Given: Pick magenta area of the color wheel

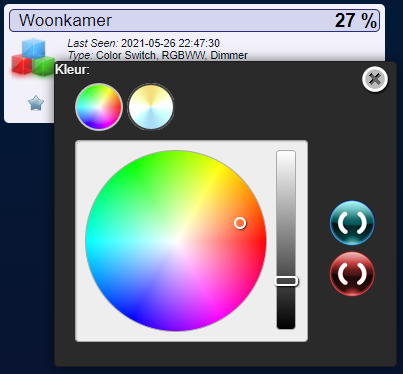Looking at the screenshot, I should [x=220, y=315].
